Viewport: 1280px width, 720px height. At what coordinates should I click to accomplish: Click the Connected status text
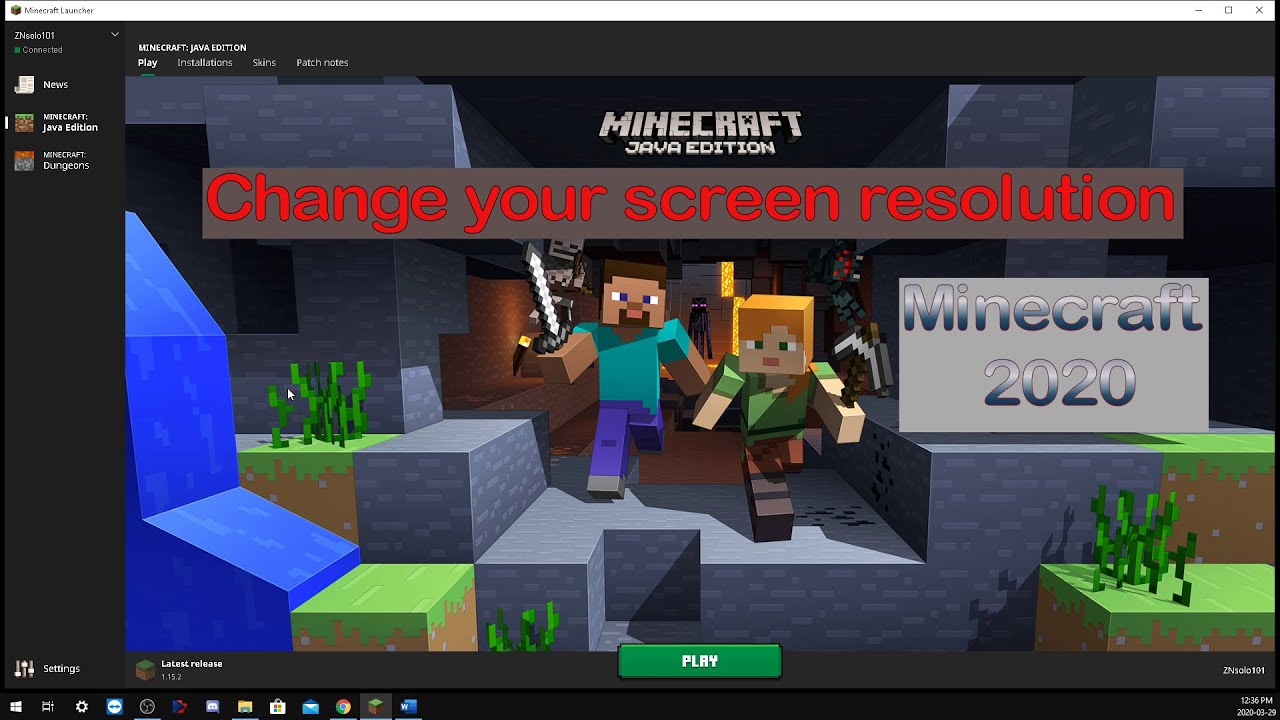[42, 50]
